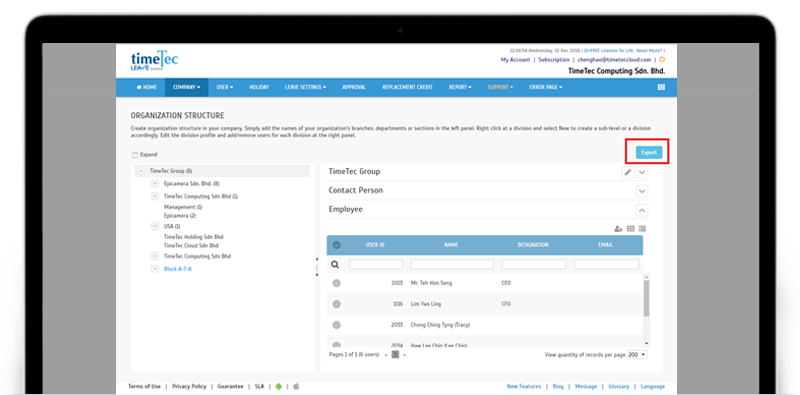Open the My Account link
Viewport: 800px width, 395px height.
(515, 60)
